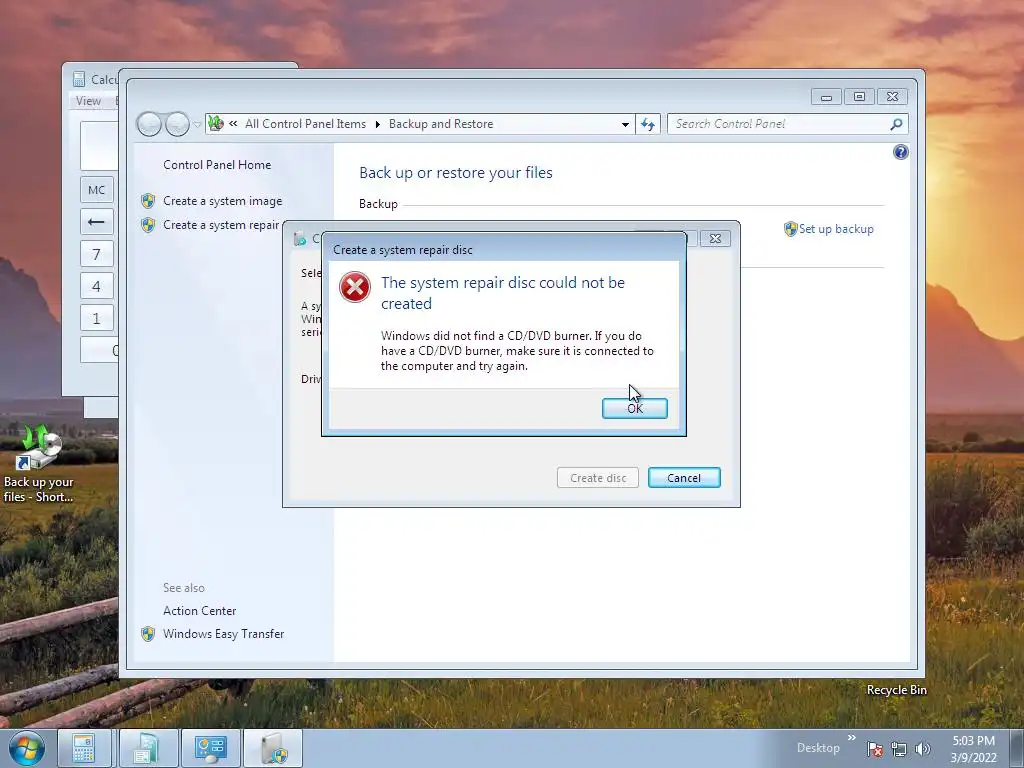The height and width of the screenshot is (768, 1024).
Task: Click the shield icon beside Set up backup
Action: pyautogui.click(x=790, y=229)
